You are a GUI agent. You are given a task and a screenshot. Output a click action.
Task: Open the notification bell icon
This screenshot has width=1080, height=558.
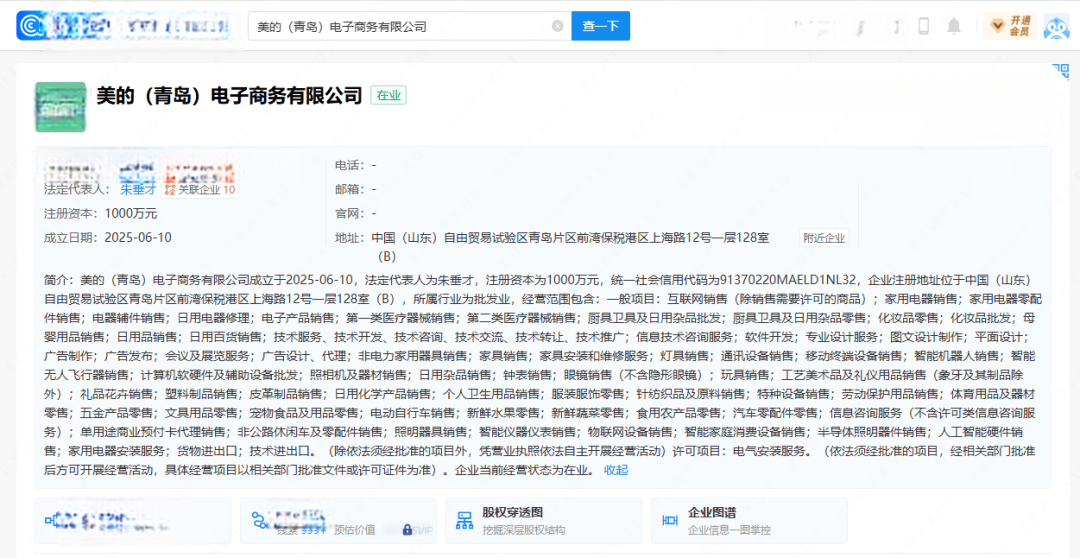pos(954,26)
